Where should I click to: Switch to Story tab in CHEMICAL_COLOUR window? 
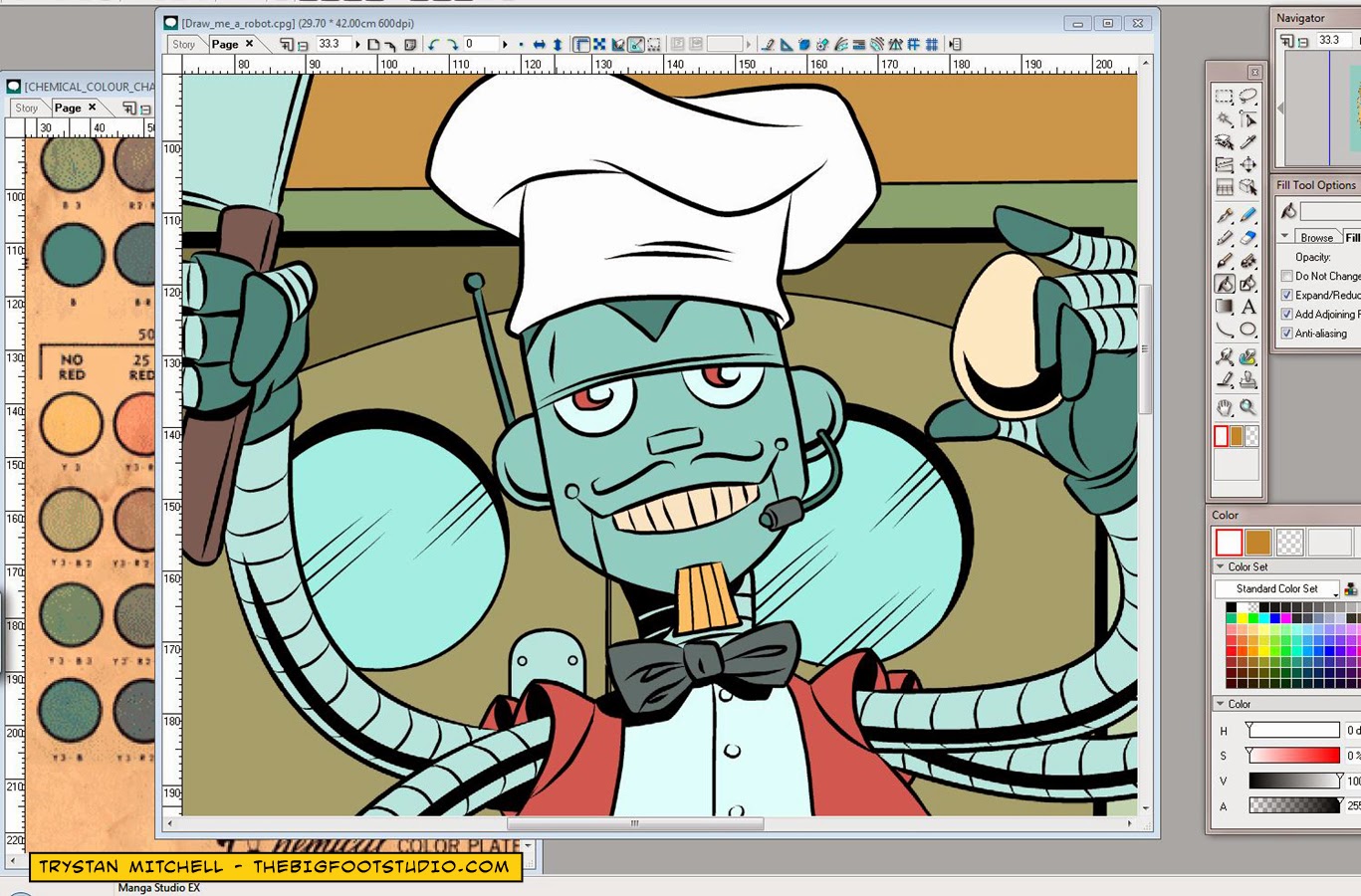[27, 108]
